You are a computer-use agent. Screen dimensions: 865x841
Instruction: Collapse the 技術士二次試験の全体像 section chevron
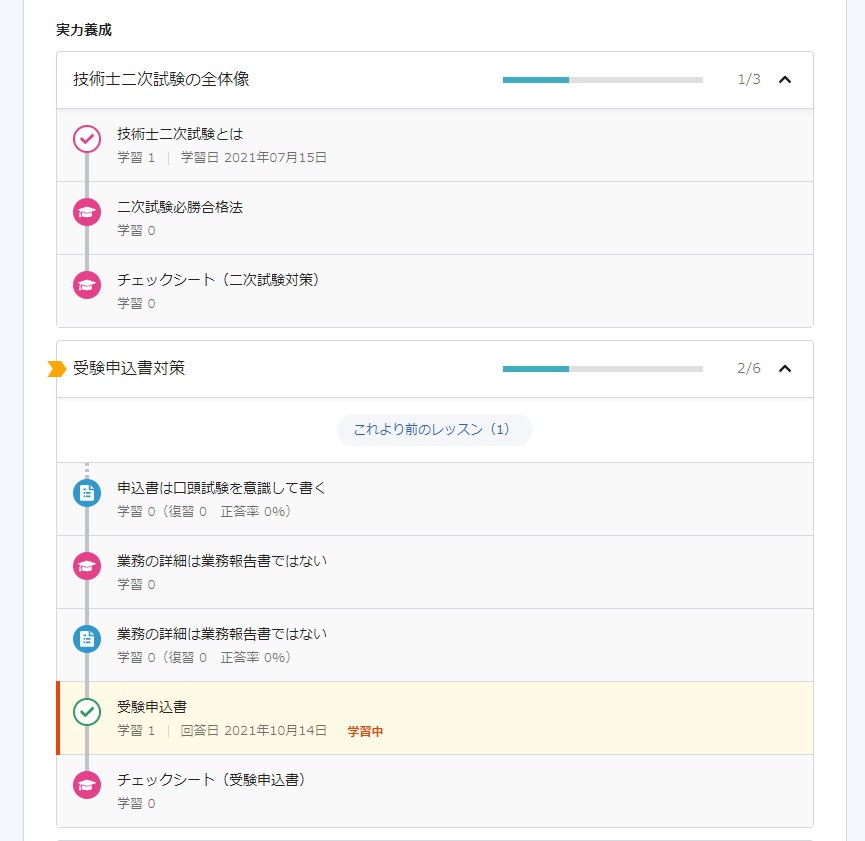784,79
